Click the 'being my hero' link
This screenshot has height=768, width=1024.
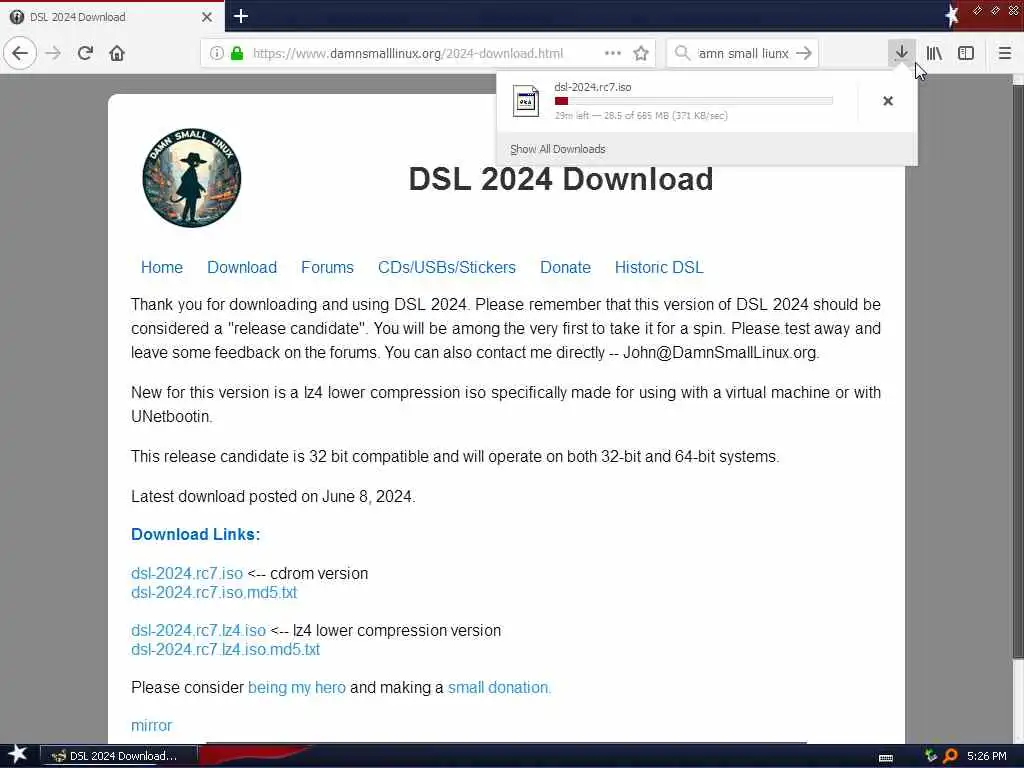coord(296,688)
